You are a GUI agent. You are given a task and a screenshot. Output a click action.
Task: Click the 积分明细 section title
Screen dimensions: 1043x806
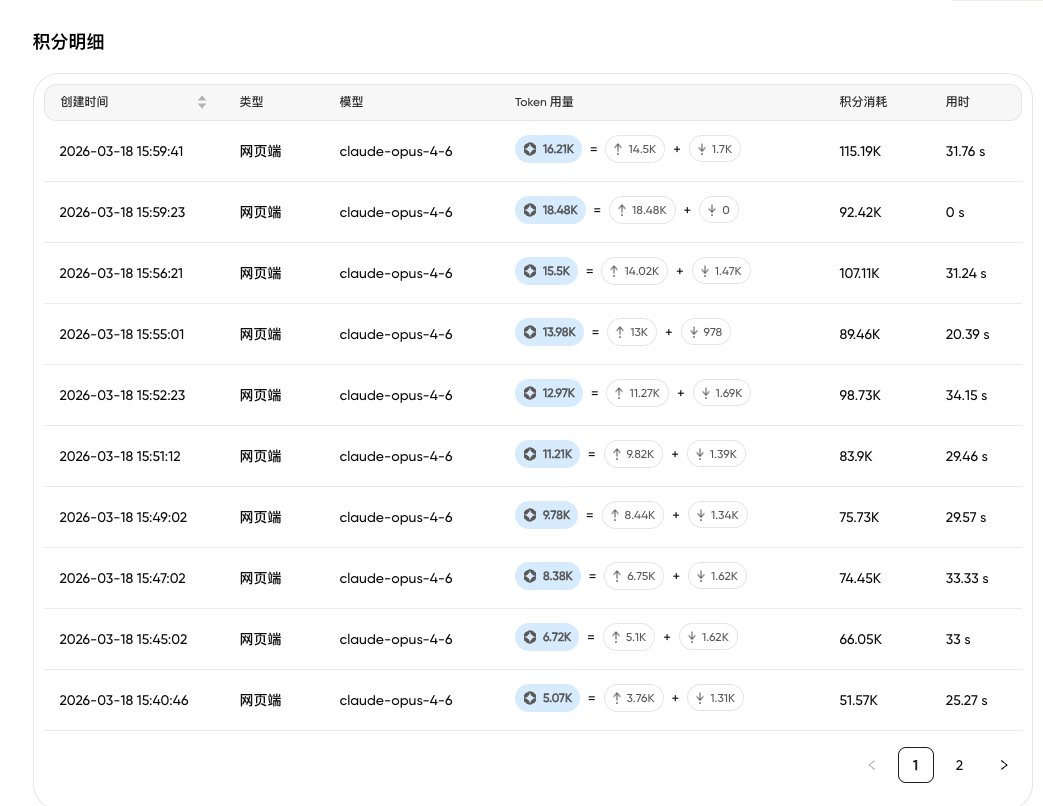coord(69,42)
